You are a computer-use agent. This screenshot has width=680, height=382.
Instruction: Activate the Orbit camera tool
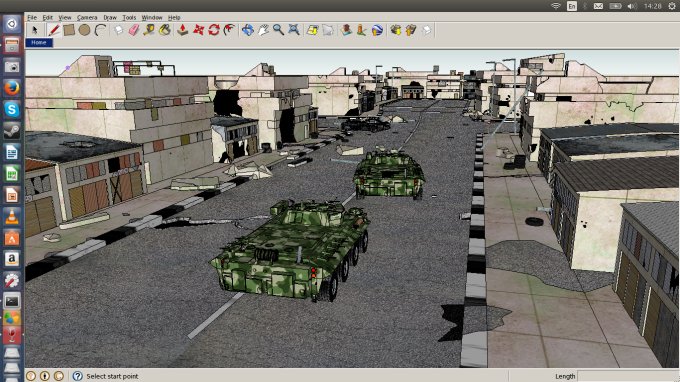(x=248, y=30)
